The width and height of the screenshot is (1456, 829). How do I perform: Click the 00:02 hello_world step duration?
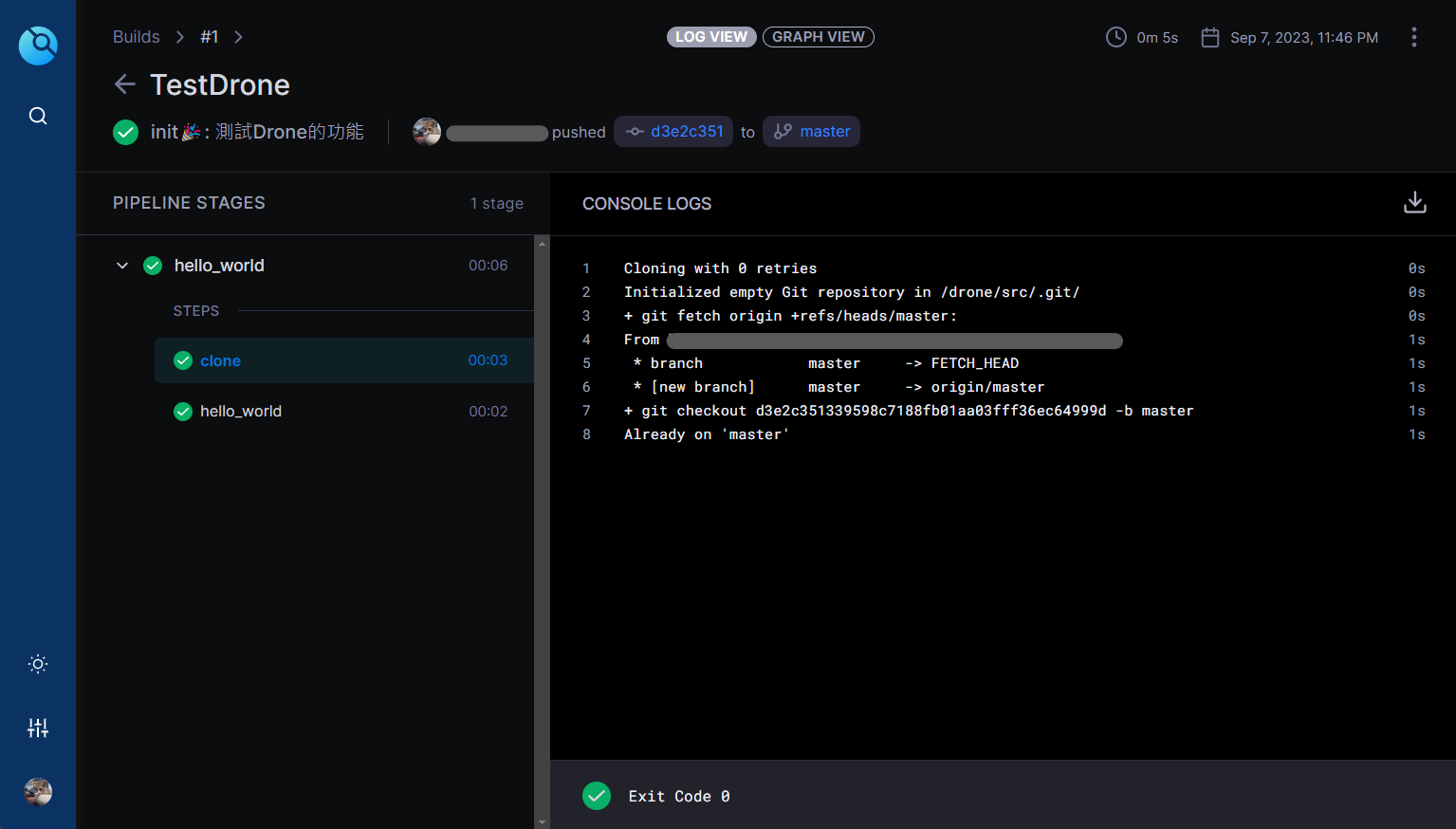(x=488, y=412)
